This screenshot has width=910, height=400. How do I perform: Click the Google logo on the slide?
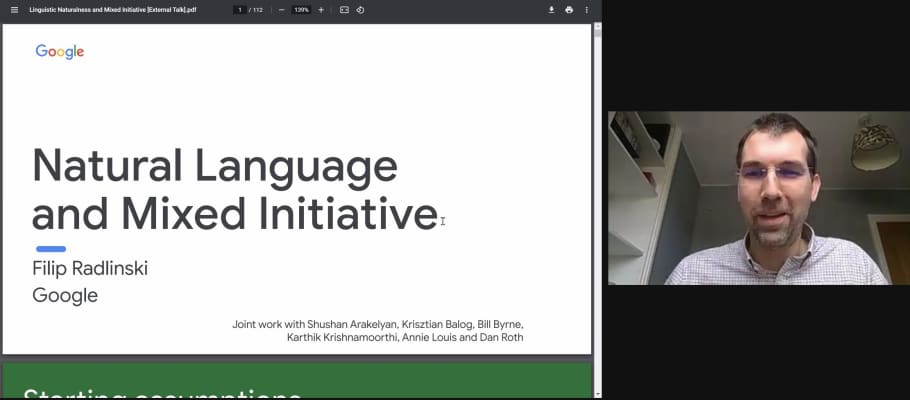(x=60, y=52)
